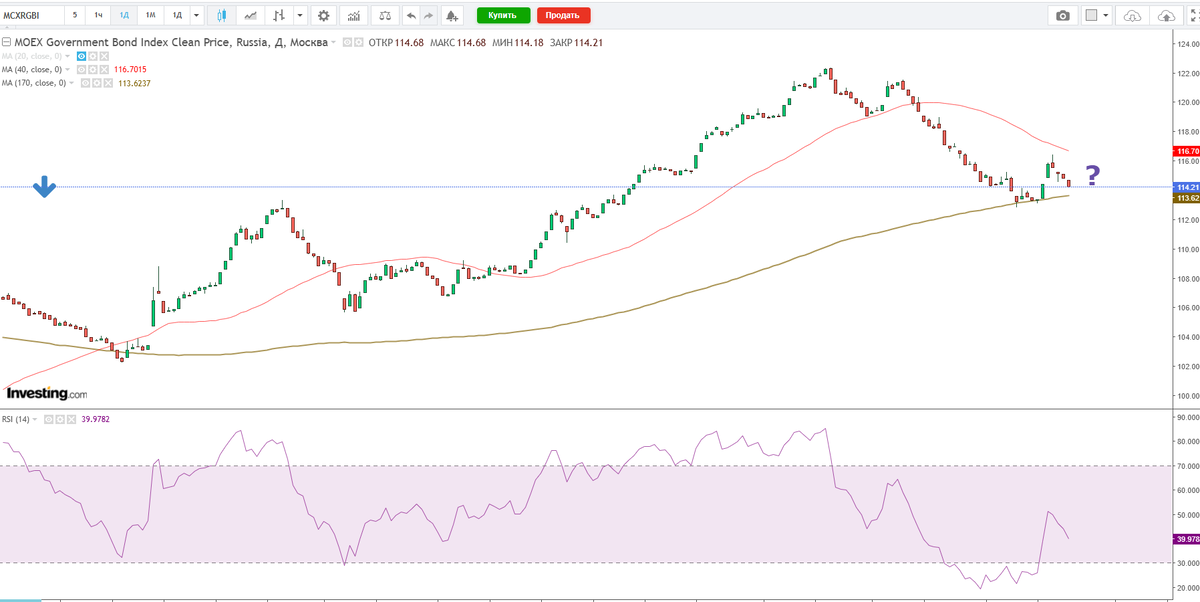This screenshot has height=602, width=1200.
Task: Remove the MA 40 indicator
Action: pos(104,69)
